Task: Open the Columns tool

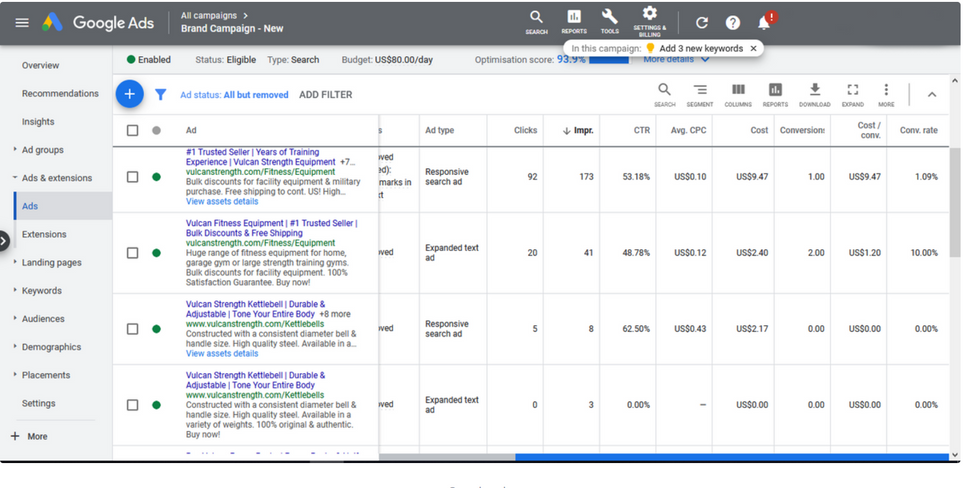Action: point(738,95)
